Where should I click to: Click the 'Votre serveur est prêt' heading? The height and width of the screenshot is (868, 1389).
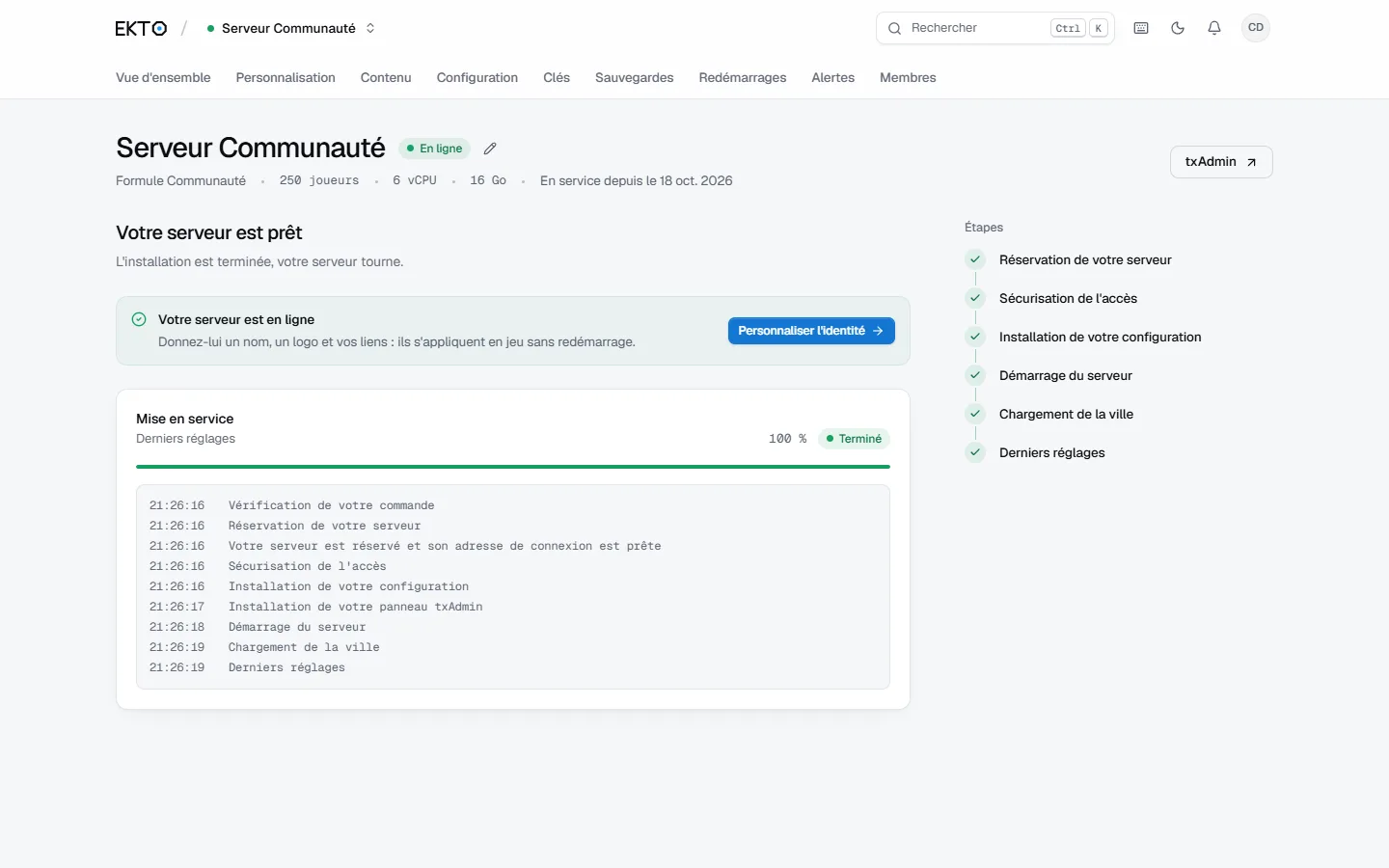(x=209, y=232)
